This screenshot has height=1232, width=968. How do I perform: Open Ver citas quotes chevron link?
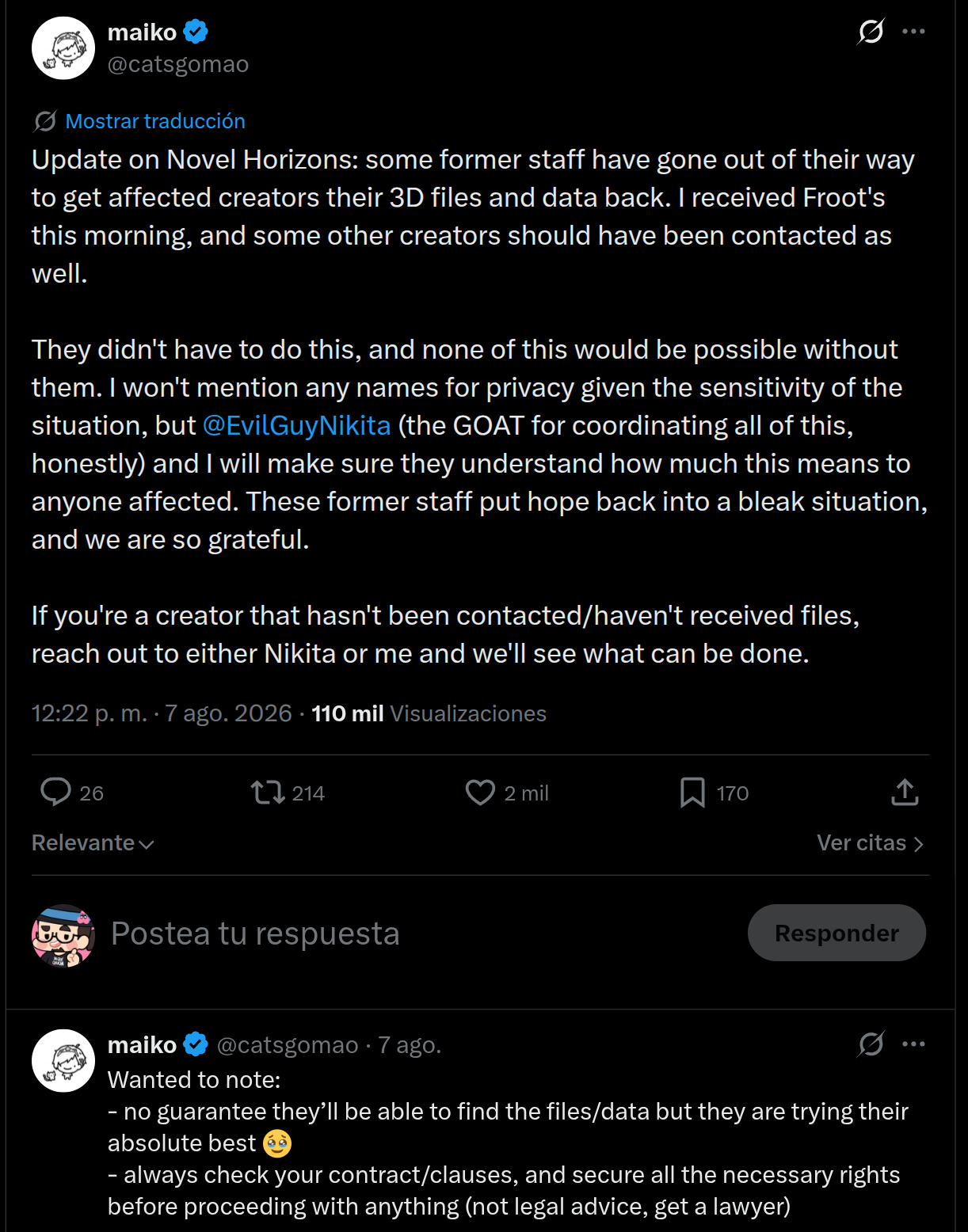(871, 842)
